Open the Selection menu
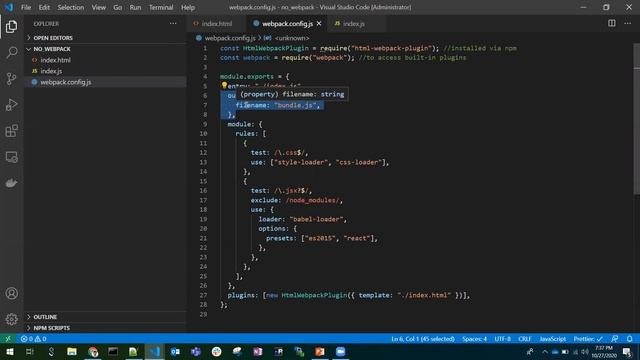The image size is (640, 360). coord(71,7)
